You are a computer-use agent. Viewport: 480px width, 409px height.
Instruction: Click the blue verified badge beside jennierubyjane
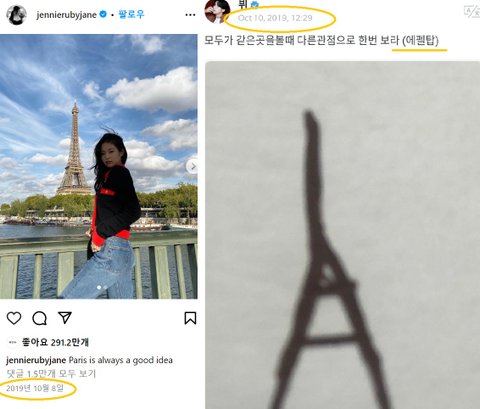click(x=103, y=14)
